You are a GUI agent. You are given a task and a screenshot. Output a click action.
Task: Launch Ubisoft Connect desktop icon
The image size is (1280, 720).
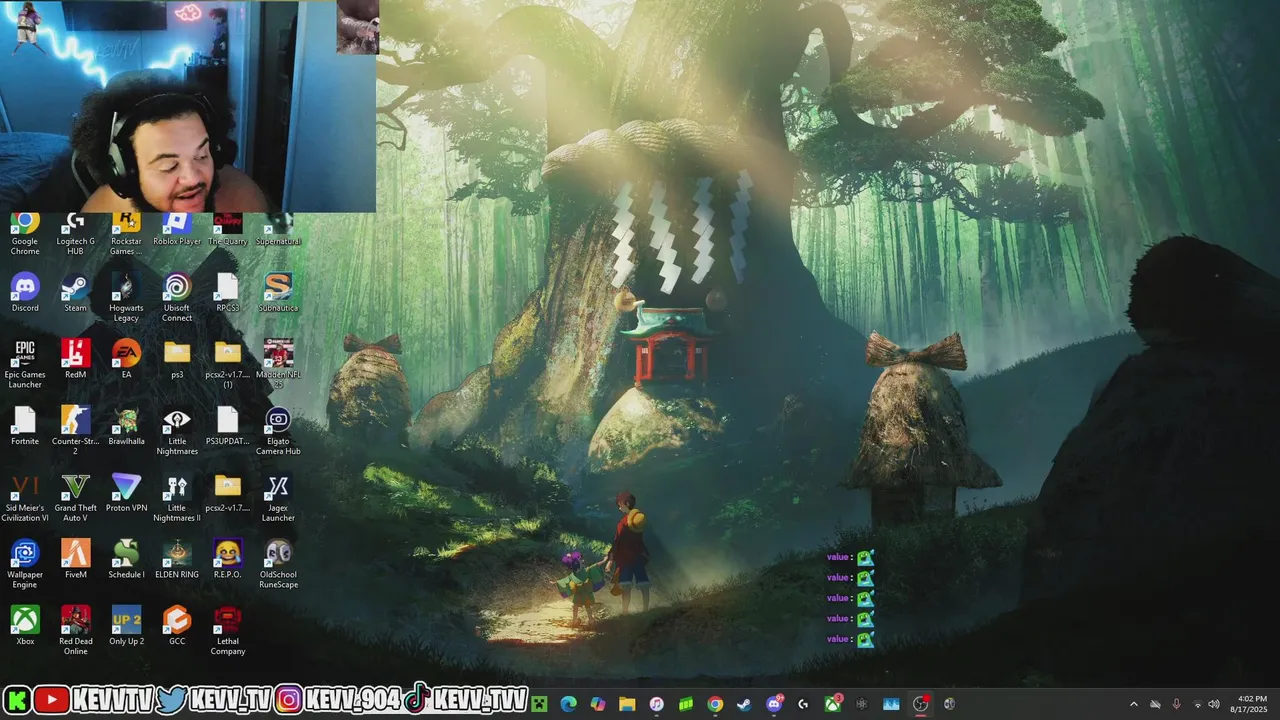point(177,297)
